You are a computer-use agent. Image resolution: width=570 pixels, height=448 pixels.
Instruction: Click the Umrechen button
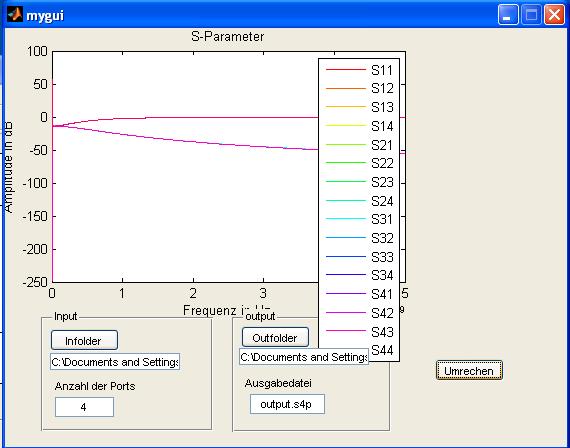tap(469, 371)
